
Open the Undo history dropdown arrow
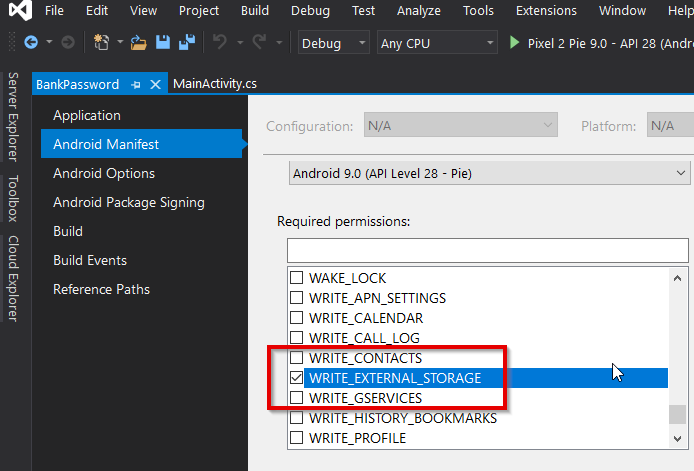pos(240,43)
